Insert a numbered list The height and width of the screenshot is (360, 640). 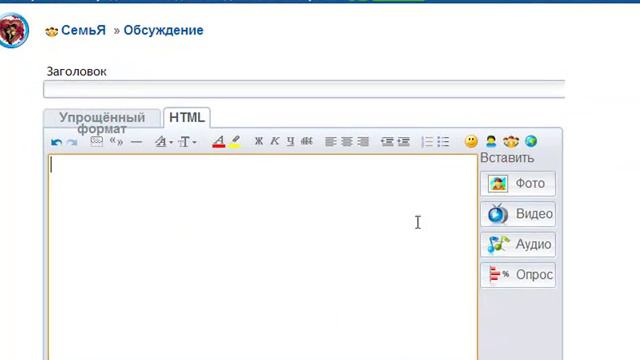(427, 142)
